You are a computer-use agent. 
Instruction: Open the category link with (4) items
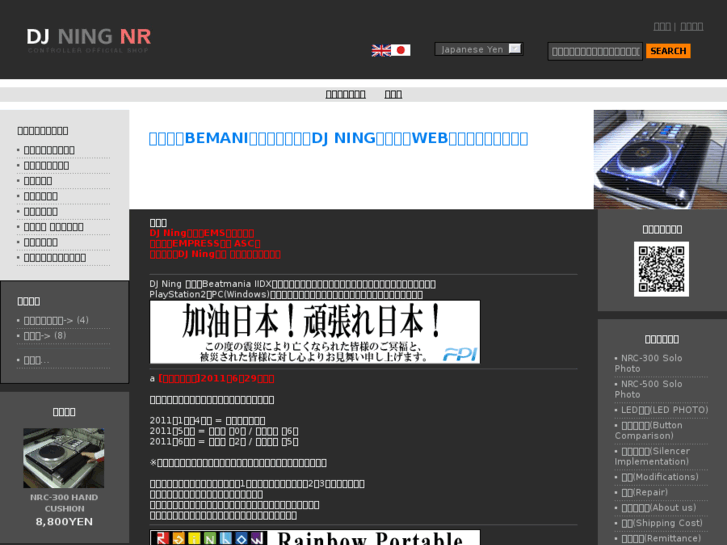point(56,321)
